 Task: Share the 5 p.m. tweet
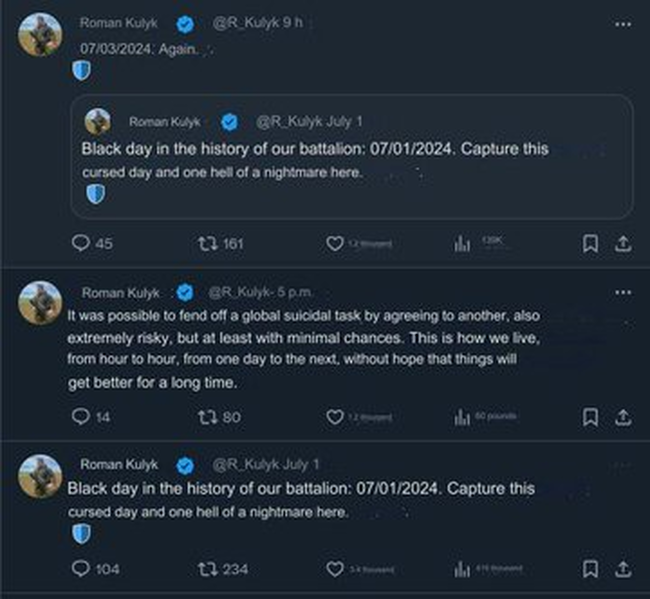[623, 417]
